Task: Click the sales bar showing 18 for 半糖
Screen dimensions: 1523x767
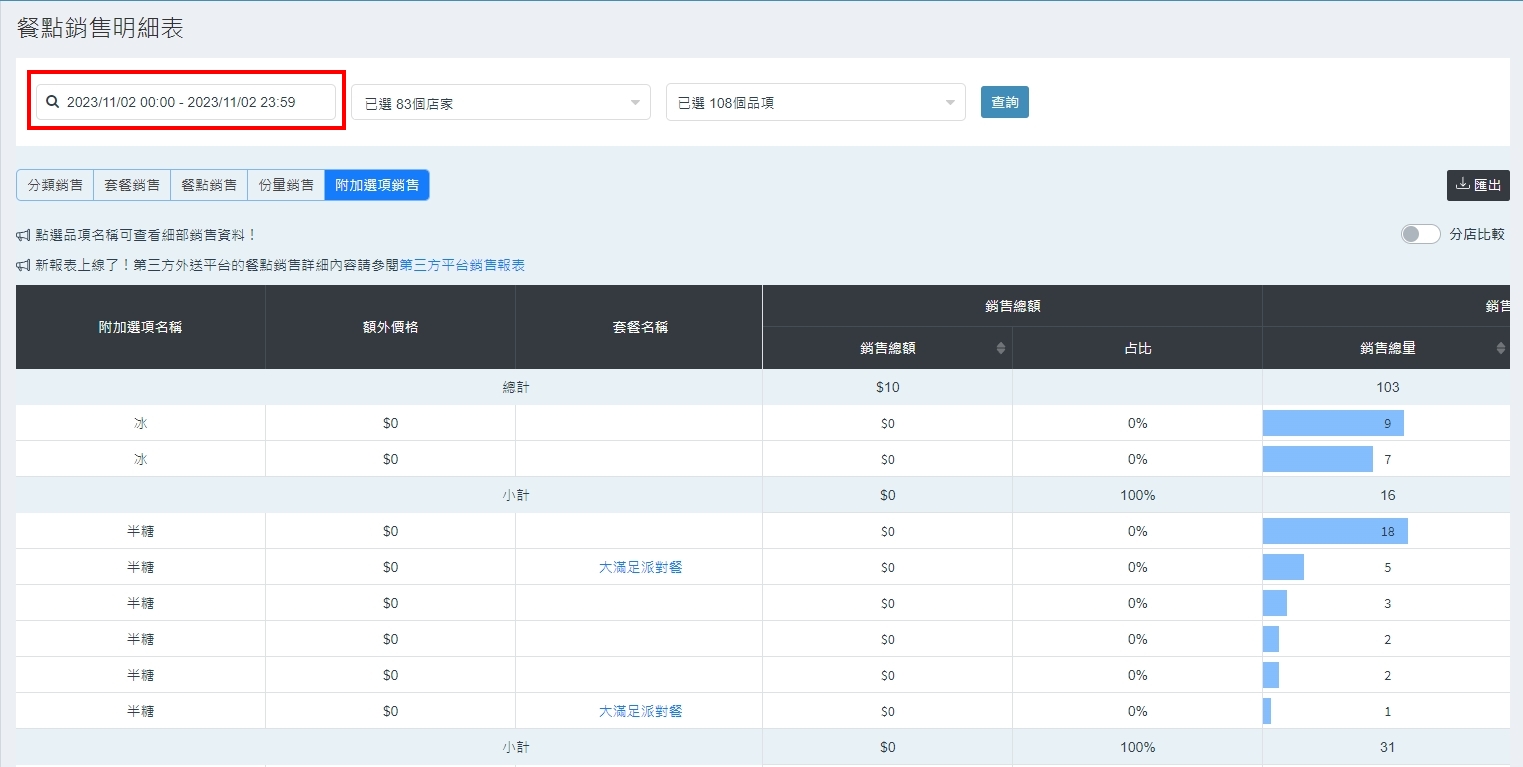Action: pos(1335,531)
